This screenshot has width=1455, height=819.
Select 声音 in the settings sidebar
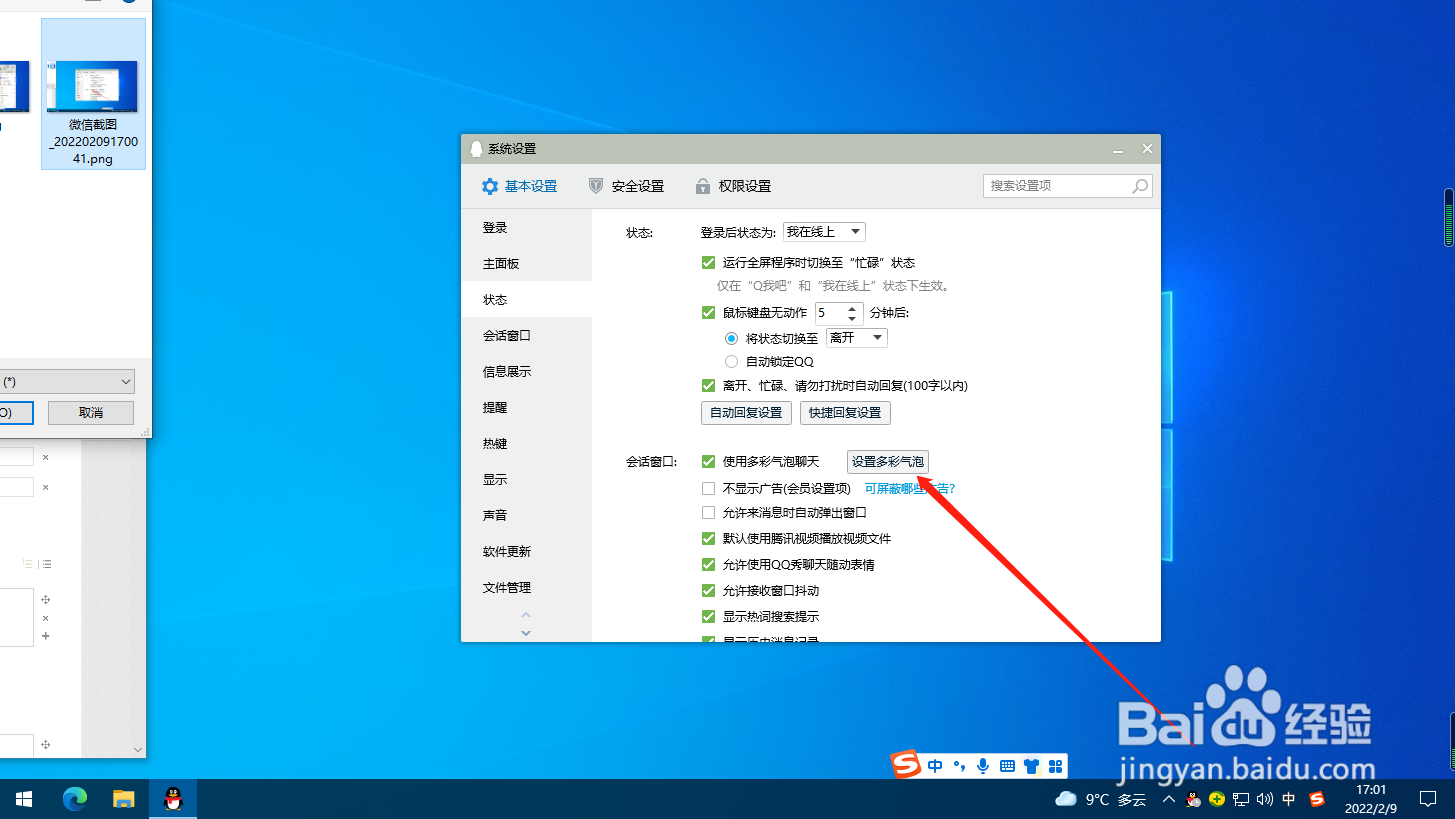[526, 516]
